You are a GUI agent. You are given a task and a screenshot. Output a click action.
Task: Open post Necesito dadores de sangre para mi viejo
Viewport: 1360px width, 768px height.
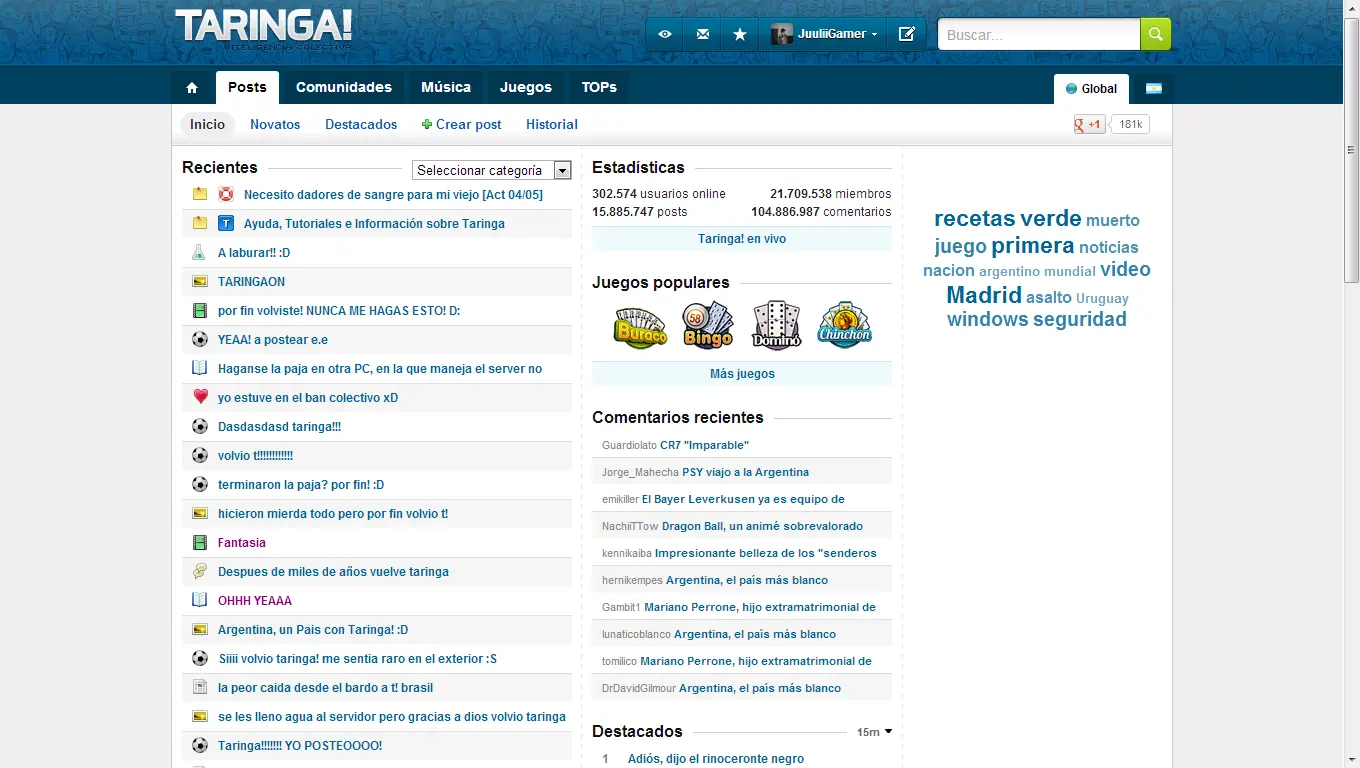pyautogui.click(x=393, y=195)
